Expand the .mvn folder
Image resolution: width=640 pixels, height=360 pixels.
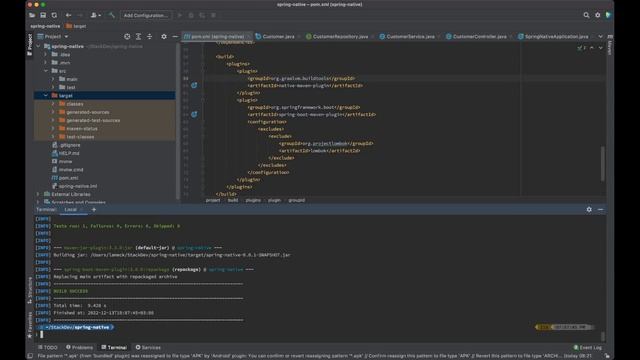pos(46,62)
